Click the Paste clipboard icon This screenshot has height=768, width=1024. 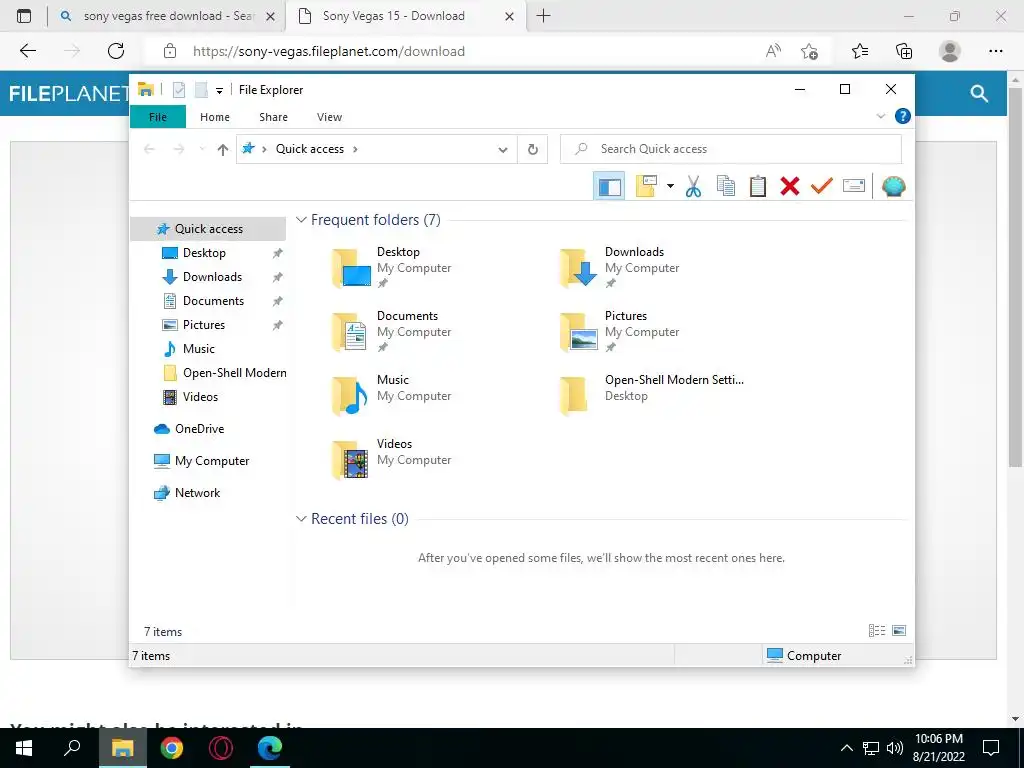(x=758, y=187)
